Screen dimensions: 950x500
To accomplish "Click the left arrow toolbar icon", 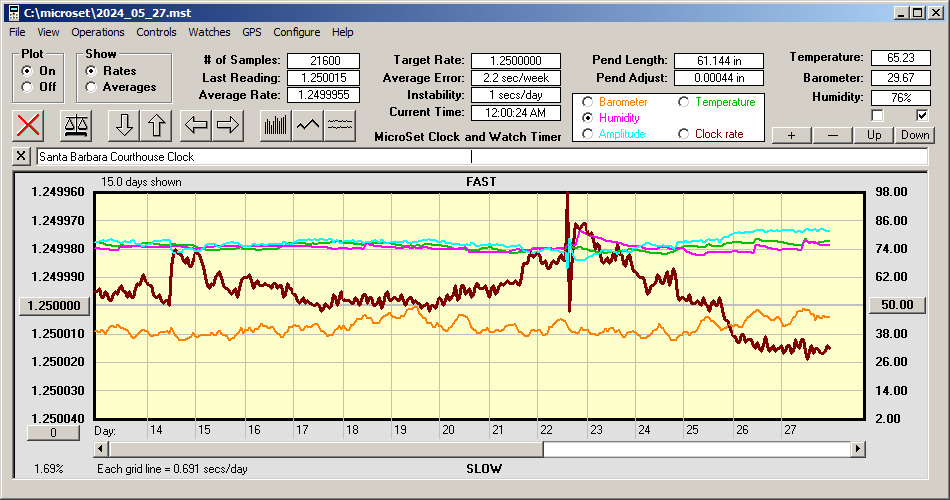I will tap(197, 125).
